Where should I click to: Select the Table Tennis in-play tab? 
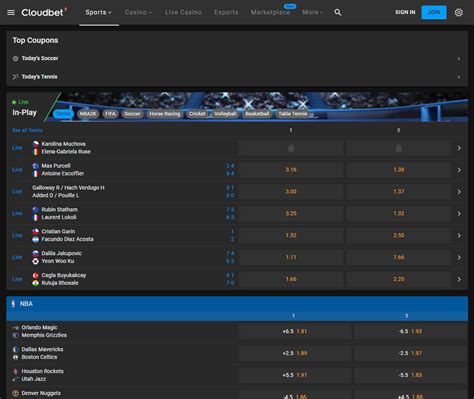click(293, 114)
